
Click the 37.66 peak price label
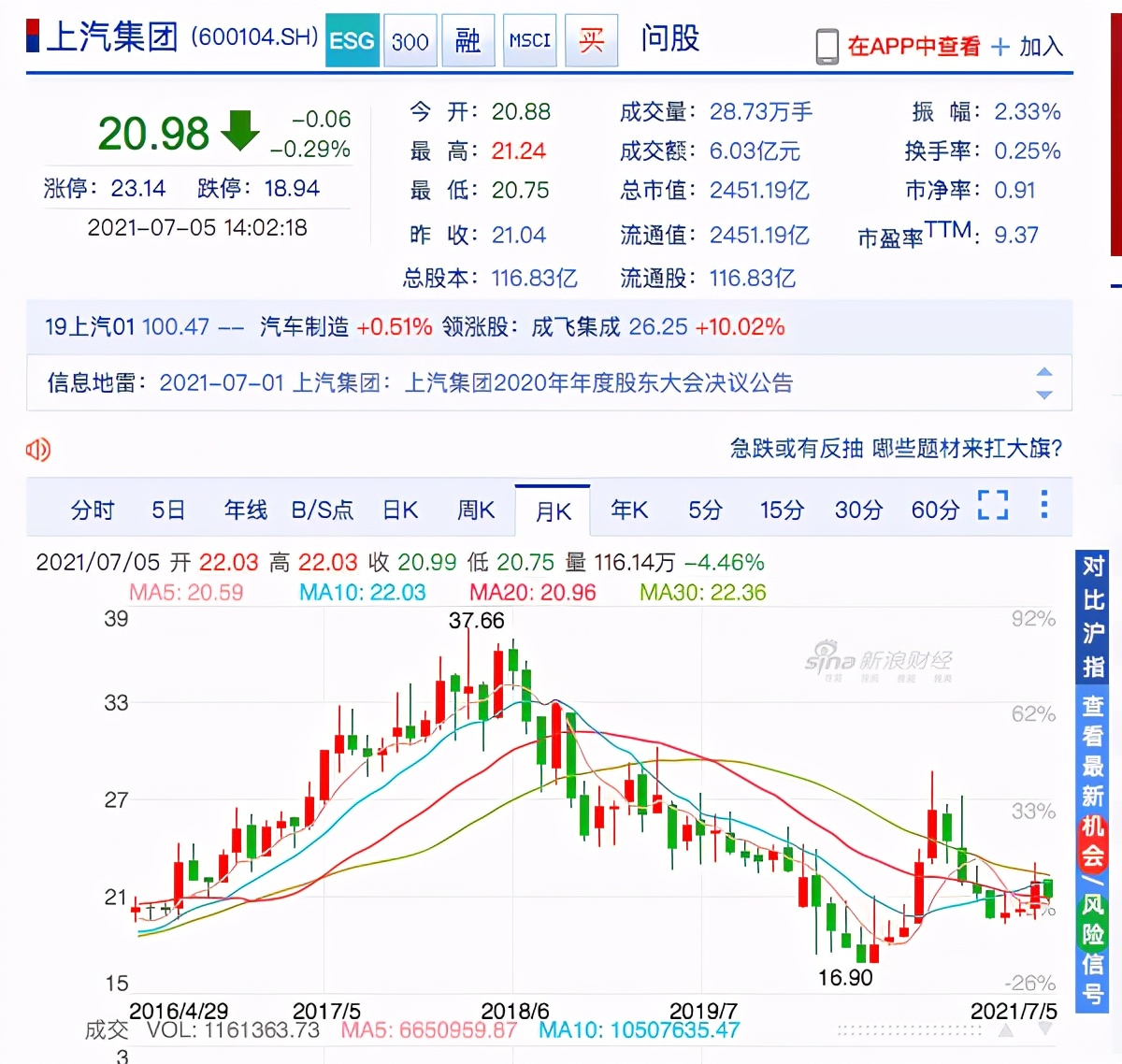coord(476,621)
